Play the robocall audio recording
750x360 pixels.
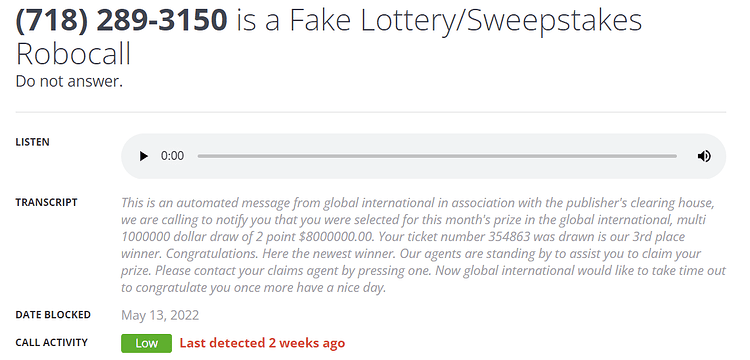143,156
